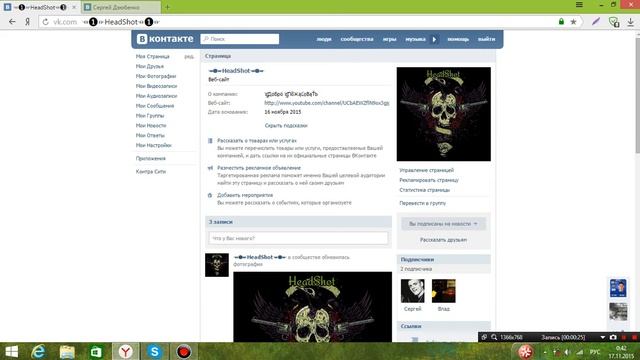Open Yandex home button in toolbar
640x360 pixels.
27,22
